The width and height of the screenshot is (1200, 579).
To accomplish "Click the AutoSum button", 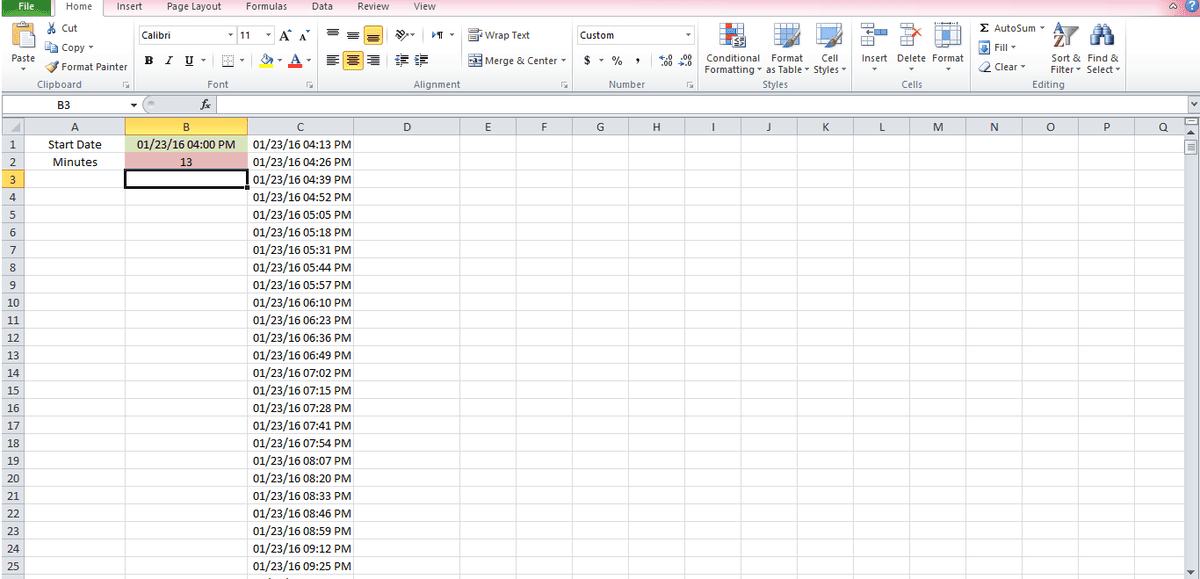I will click(1010, 28).
